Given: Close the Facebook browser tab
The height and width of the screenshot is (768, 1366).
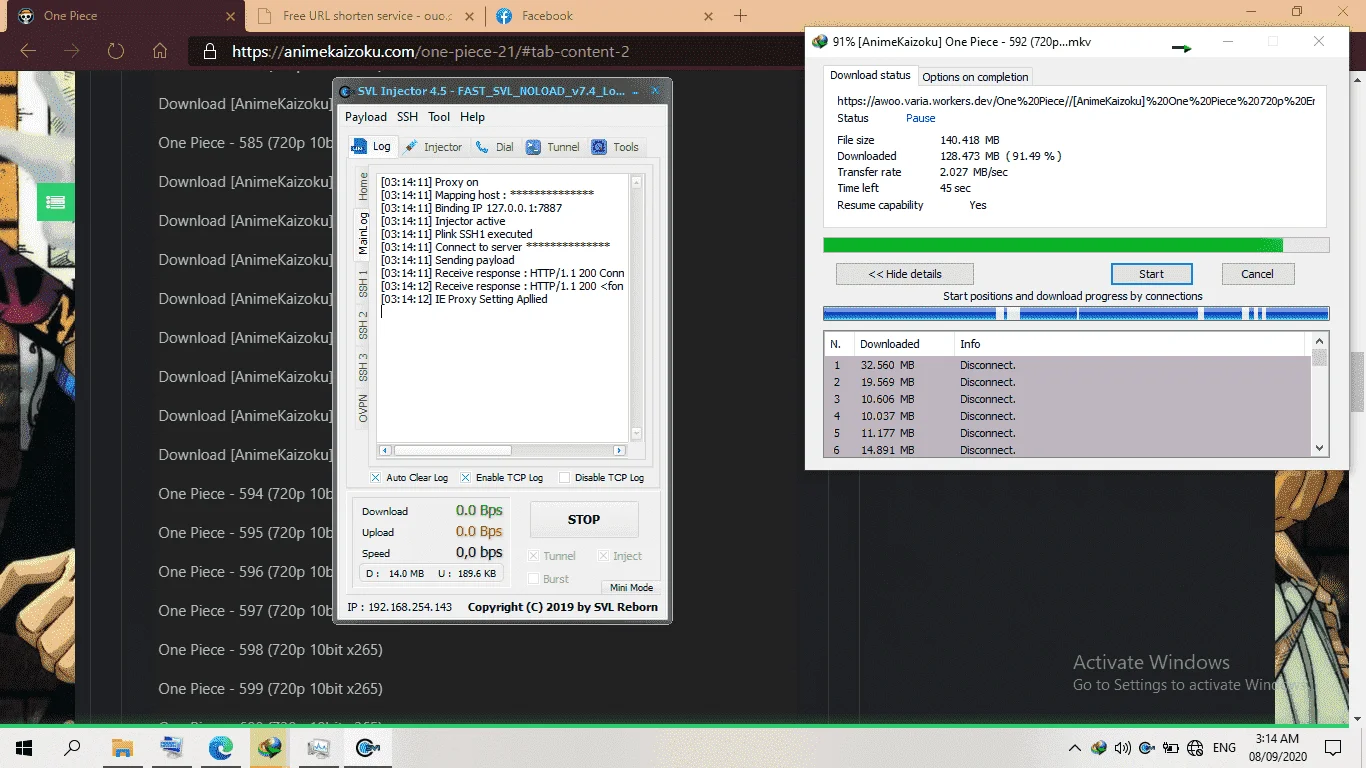Looking at the screenshot, I should click(708, 16).
